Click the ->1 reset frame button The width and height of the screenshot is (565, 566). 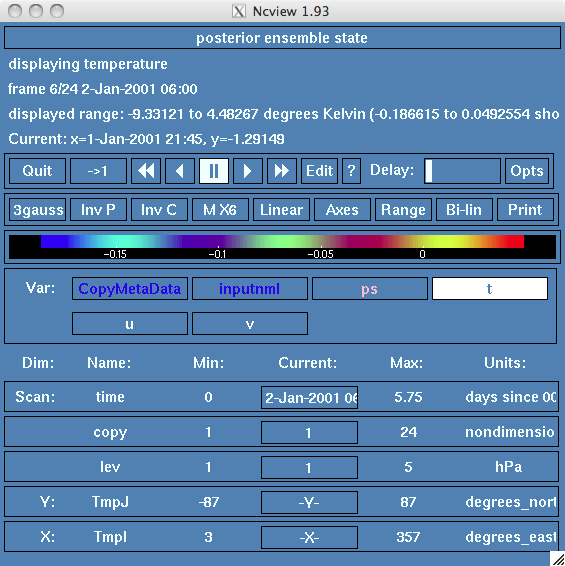click(98, 171)
